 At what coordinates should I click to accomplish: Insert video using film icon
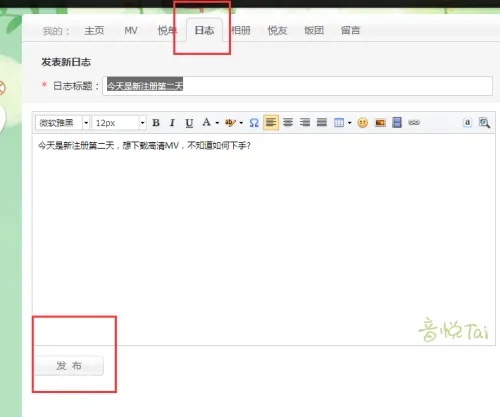coord(397,123)
